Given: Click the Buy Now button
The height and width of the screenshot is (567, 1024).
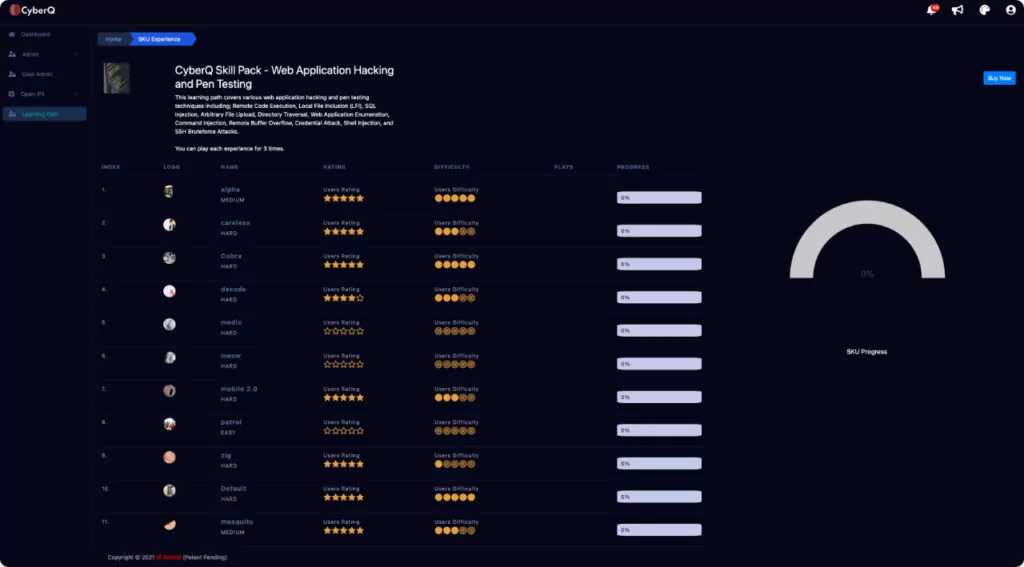Looking at the screenshot, I should pos(999,78).
